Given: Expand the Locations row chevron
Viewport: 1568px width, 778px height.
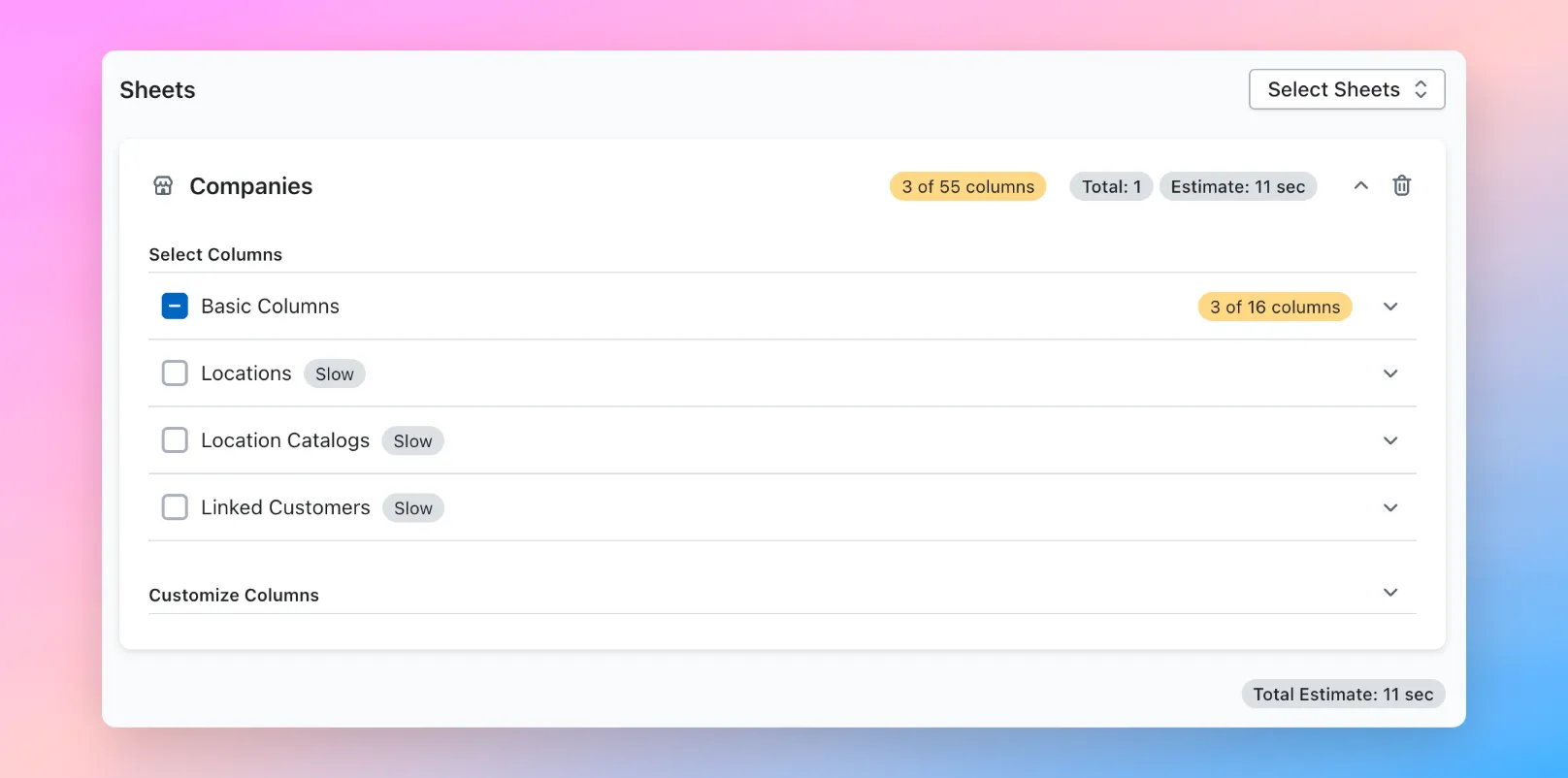Looking at the screenshot, I should (1390, 373).
